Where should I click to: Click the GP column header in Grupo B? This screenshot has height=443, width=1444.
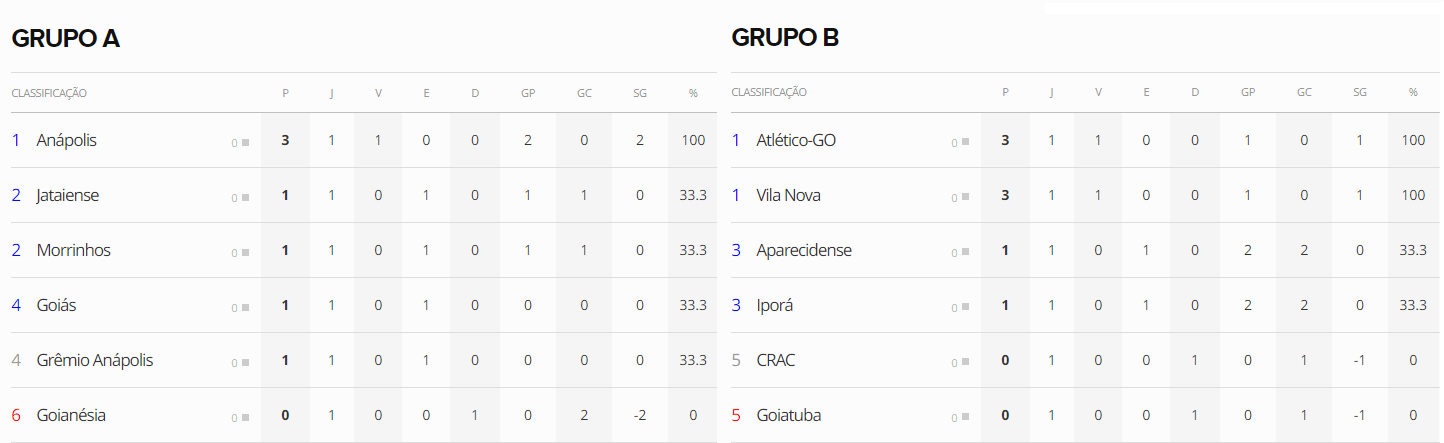pos(1248,93)
